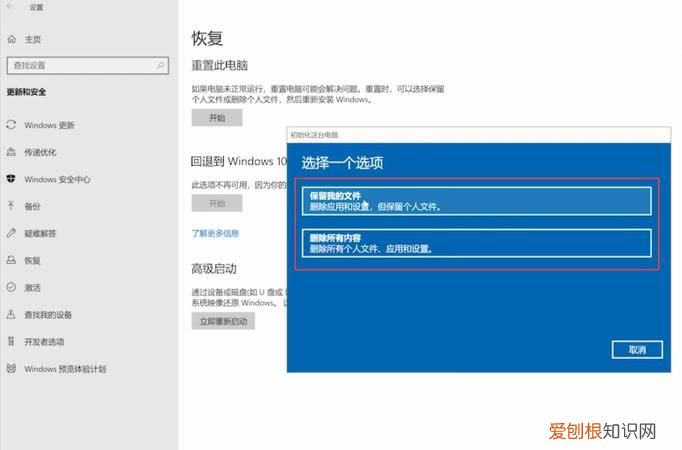Click 开始 under 重置此电脑
Screen dimensions: 682x450
click(x=217, y=117)
